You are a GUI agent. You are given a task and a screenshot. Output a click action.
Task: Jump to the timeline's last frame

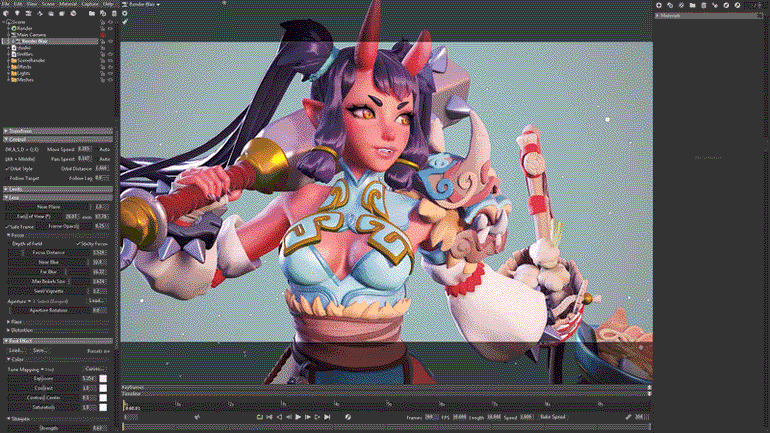tap(328, 416)
